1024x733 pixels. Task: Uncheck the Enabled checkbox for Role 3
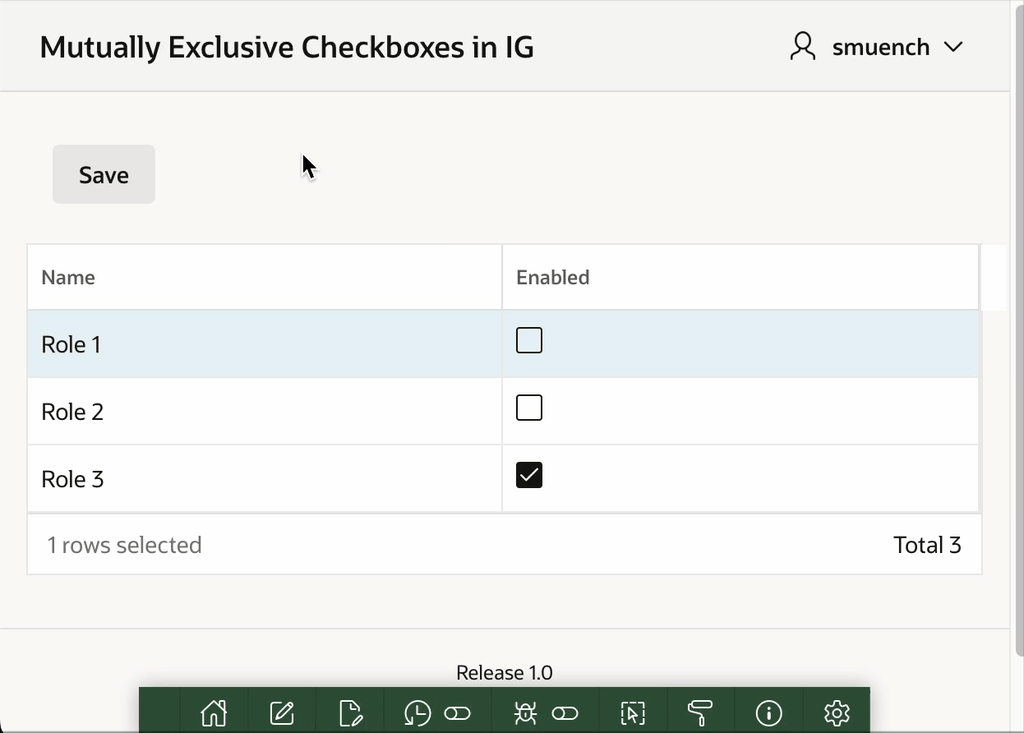coord(529,475)
